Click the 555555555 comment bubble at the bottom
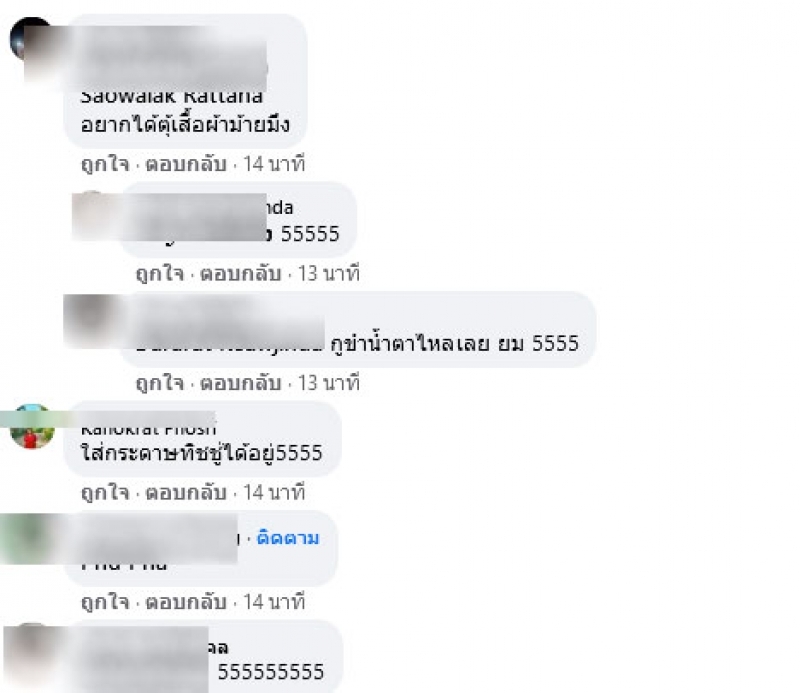The height and width of the screenshot is (693, 800). click(204, 657)
